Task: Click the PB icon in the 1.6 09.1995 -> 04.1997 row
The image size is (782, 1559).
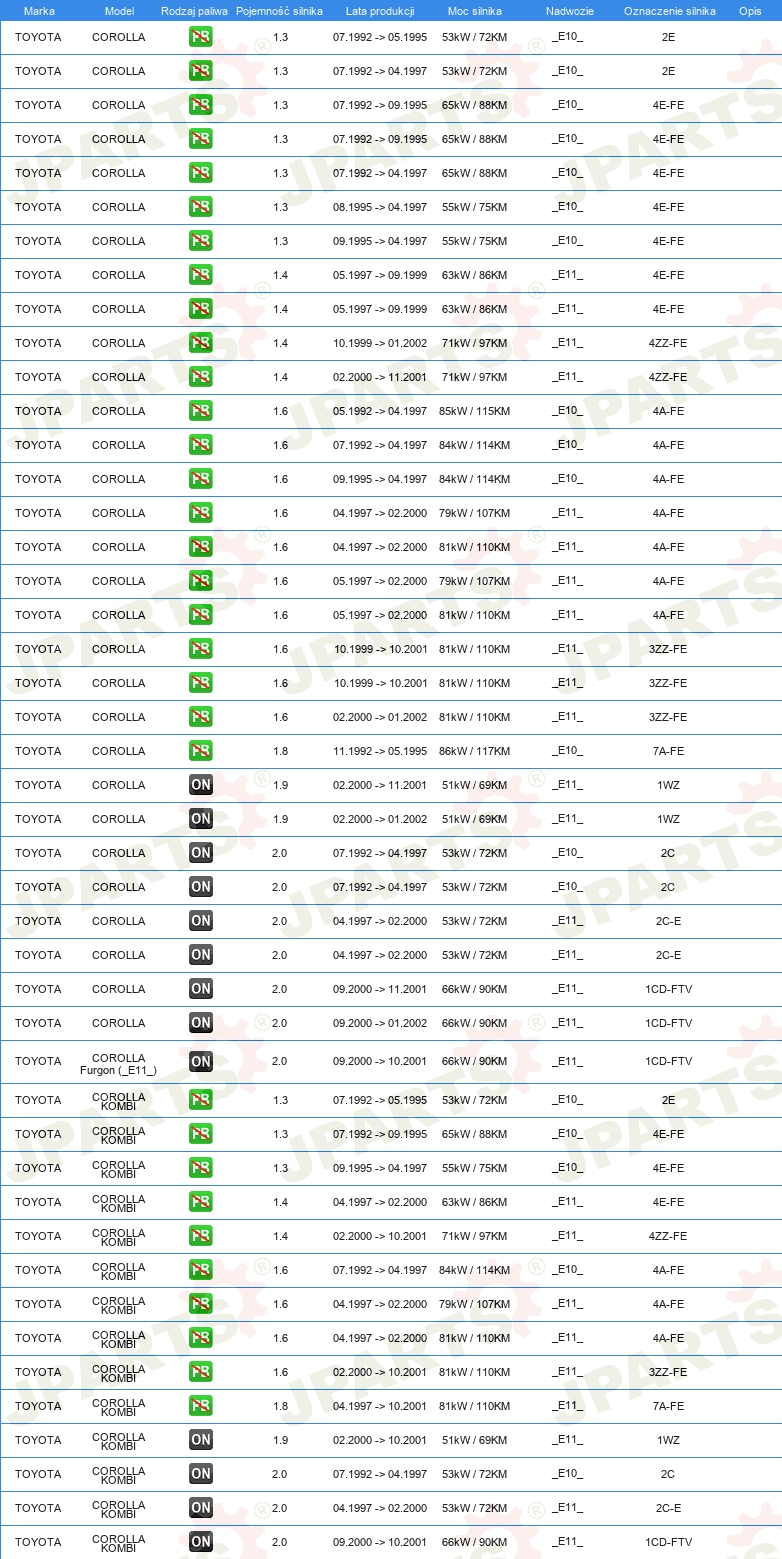Action: [200, 479]
